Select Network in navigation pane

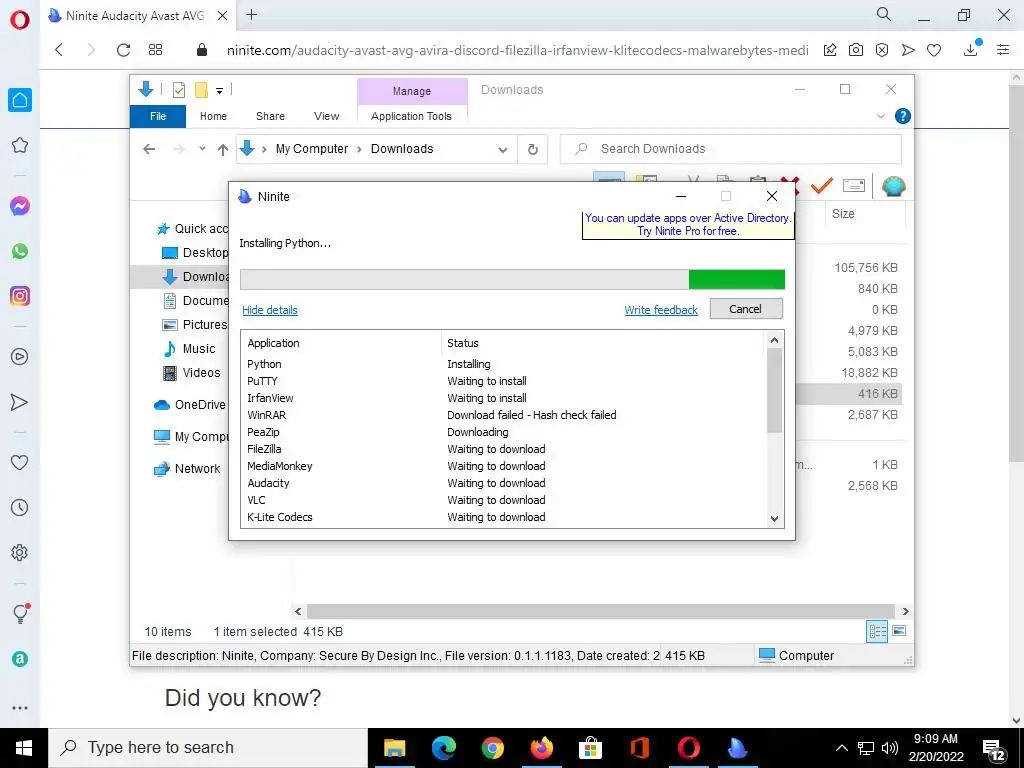coord(187,469)
